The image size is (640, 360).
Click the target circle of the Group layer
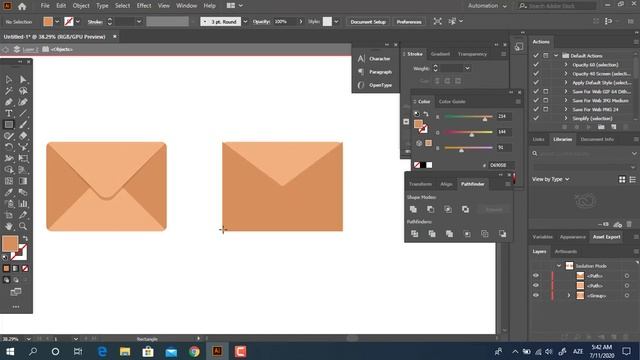627,296
